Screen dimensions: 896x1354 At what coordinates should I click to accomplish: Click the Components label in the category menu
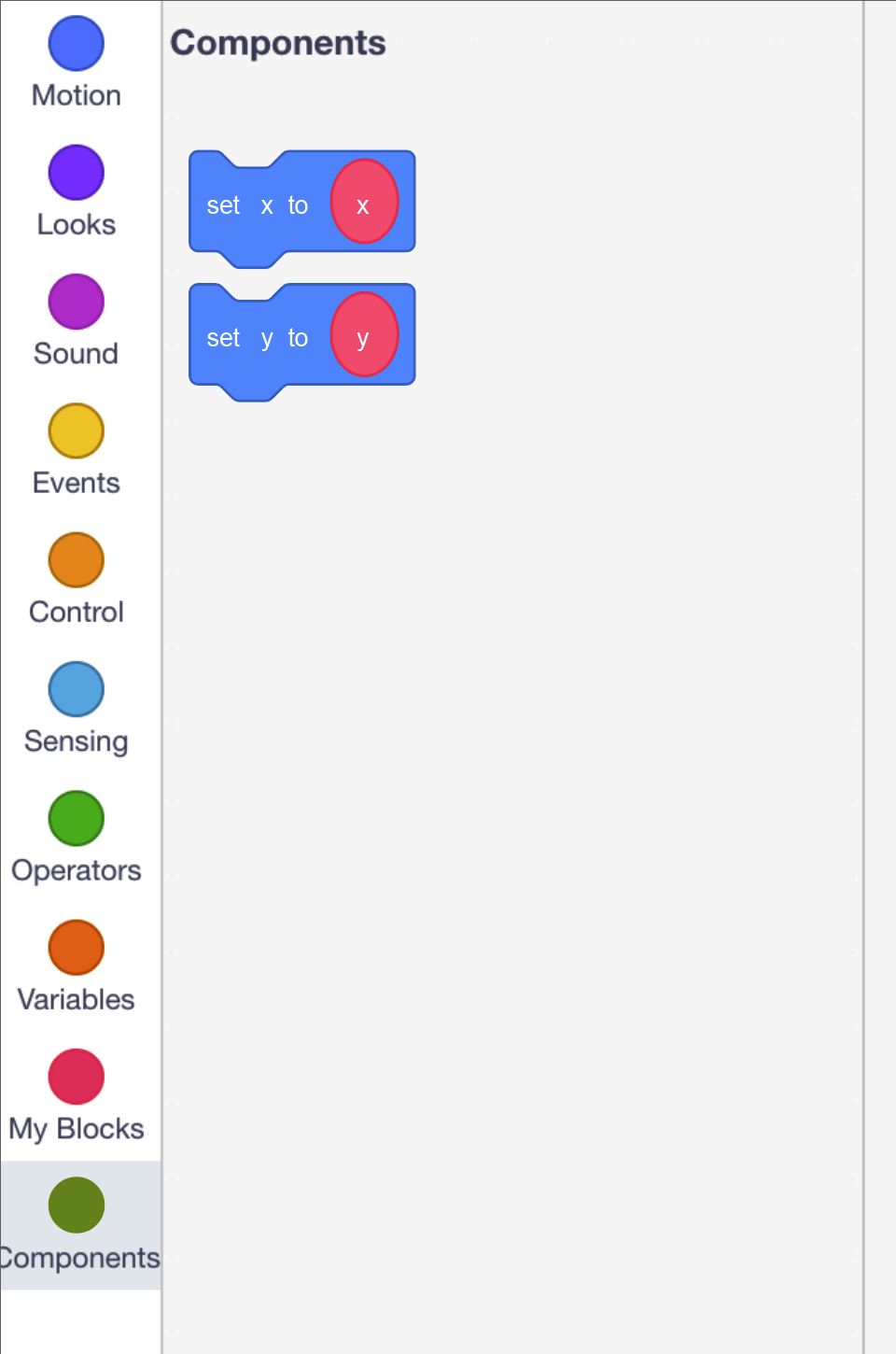point(80,1258)
